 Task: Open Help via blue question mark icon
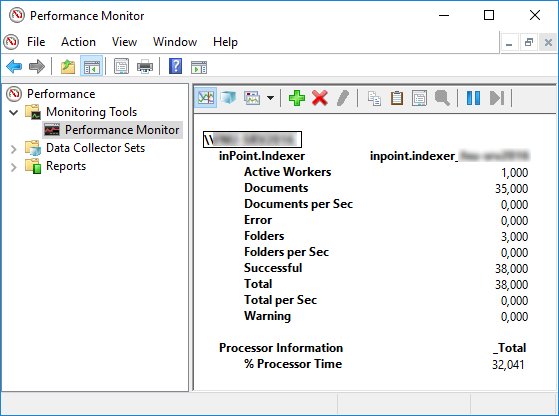click(x=175, y=66)
